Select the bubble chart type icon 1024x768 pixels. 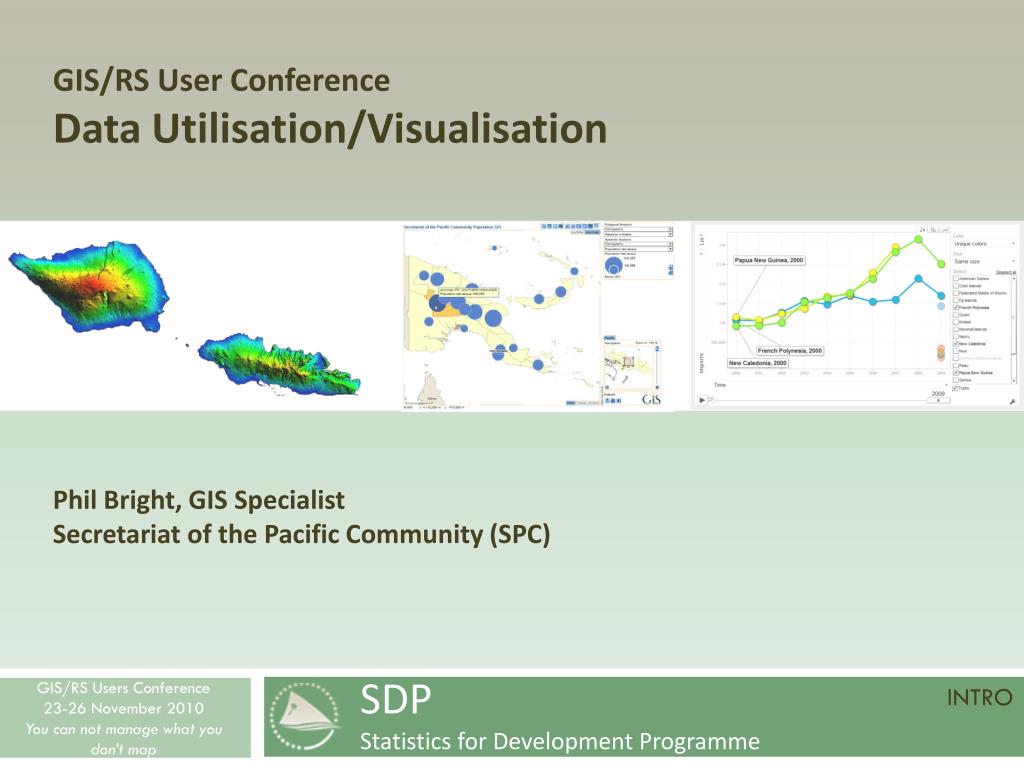coord(922,230)
